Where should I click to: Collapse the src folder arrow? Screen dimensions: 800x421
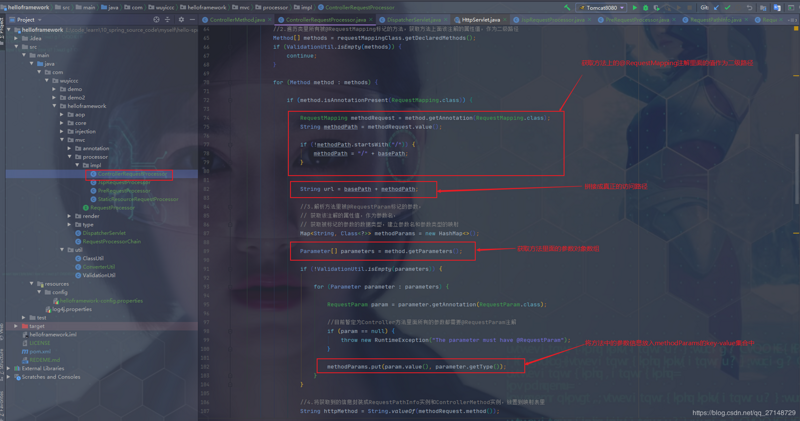(17, 46)
